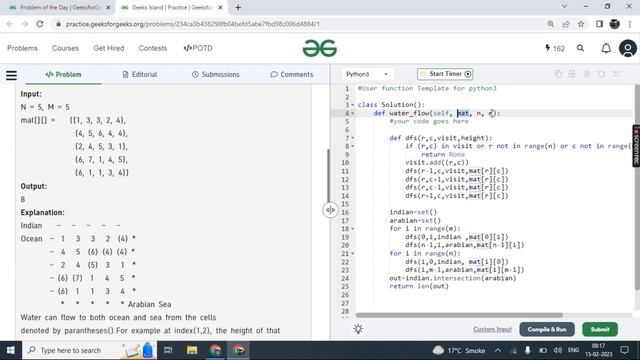
Task: Switch to the Comments tab
Action: [292, 74]
